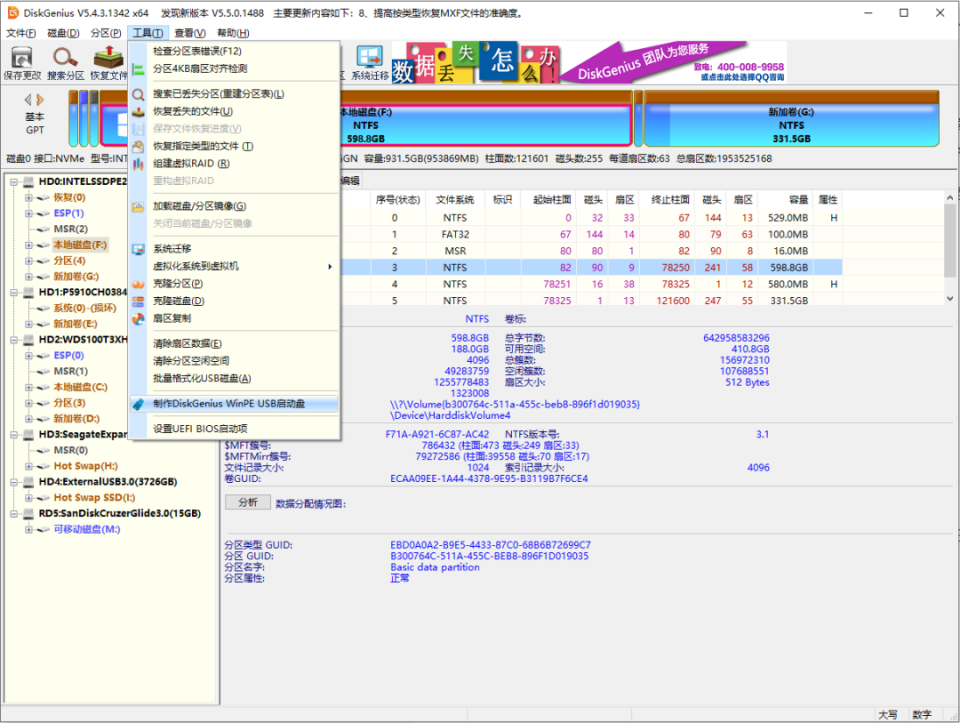Select 新加卷(D:) in the disk tree
Image resolution: width=960 pixels, height=723 pixels.
77,419
